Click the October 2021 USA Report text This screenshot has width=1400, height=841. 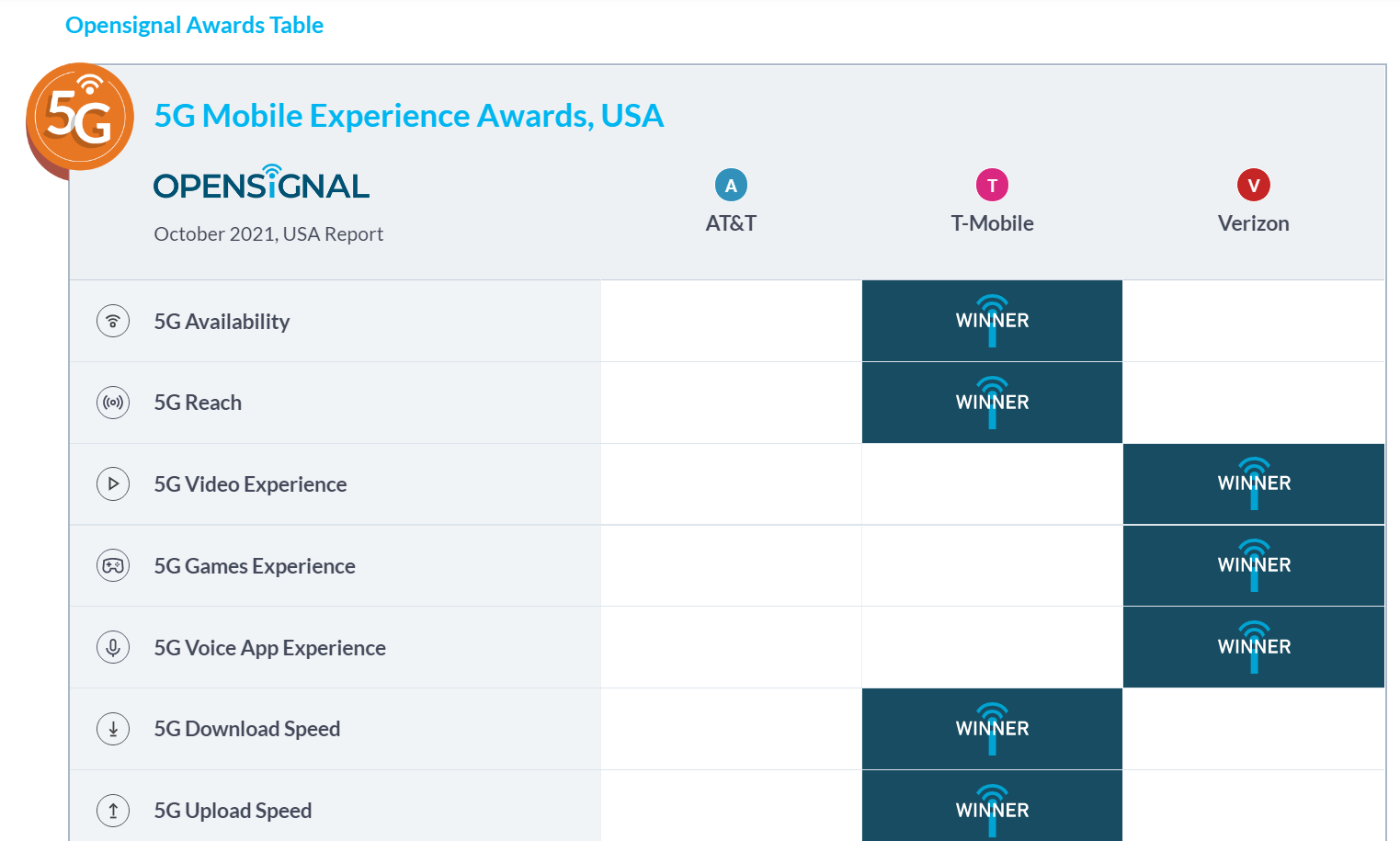click(268, 234)
